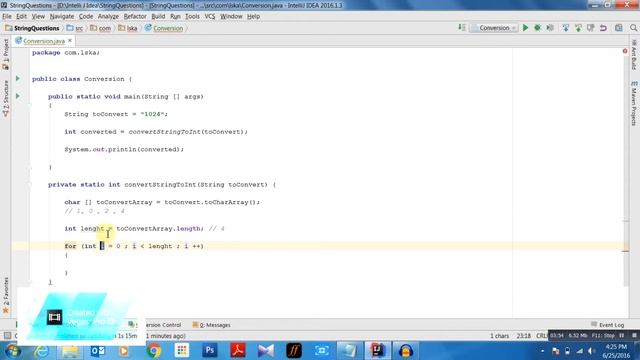Click the '1 chars' status bar indicator

500,336
